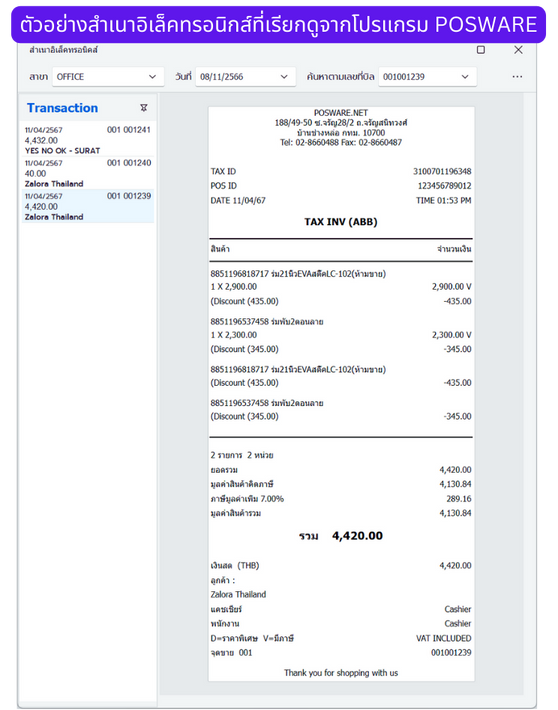Click the ภาษีมูลค่าเพิ่ม 7.00% label
This screenshot has width=558, height=710.
[x=247, y=499]
